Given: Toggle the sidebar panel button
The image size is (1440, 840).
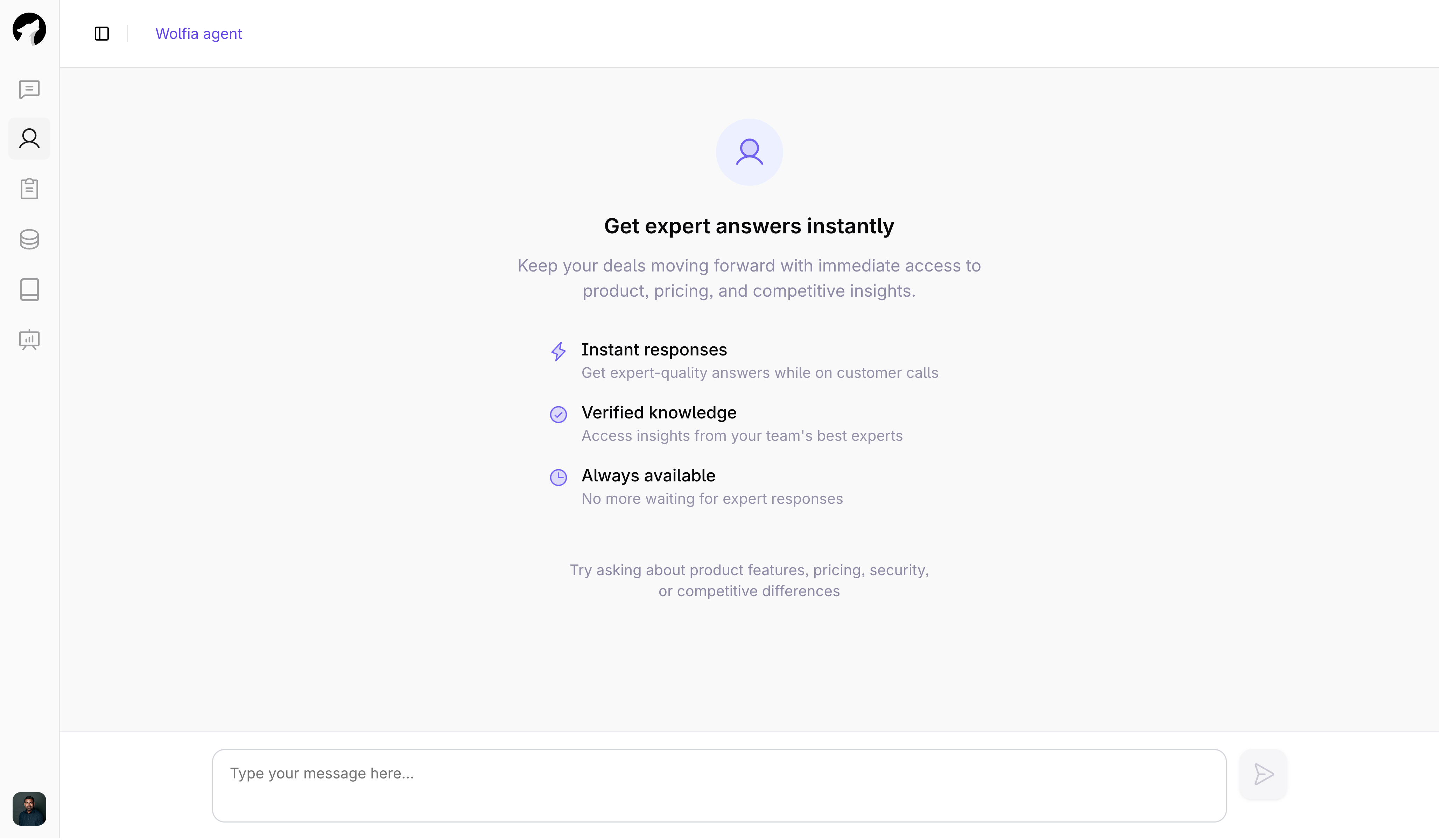Looking at the screenshot, I should (x=102, y=34).
